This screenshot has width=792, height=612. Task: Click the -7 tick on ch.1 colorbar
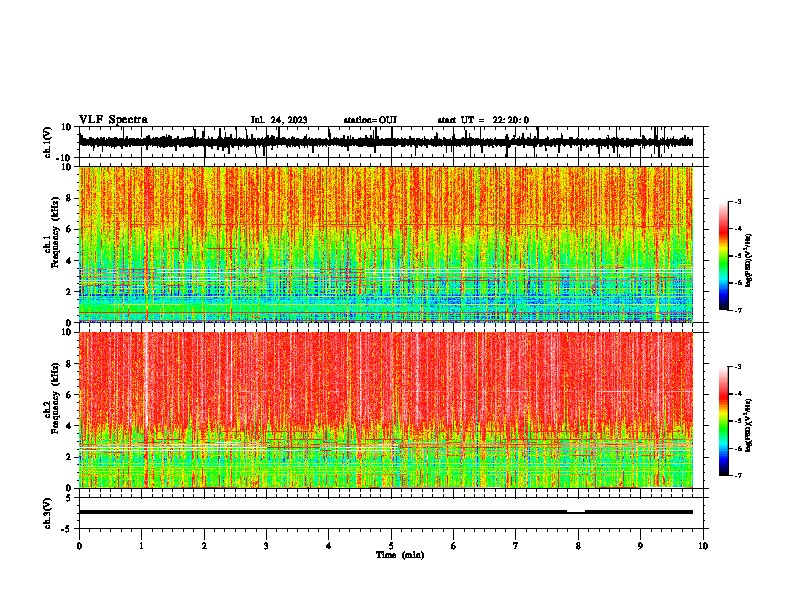coord(737,310)
